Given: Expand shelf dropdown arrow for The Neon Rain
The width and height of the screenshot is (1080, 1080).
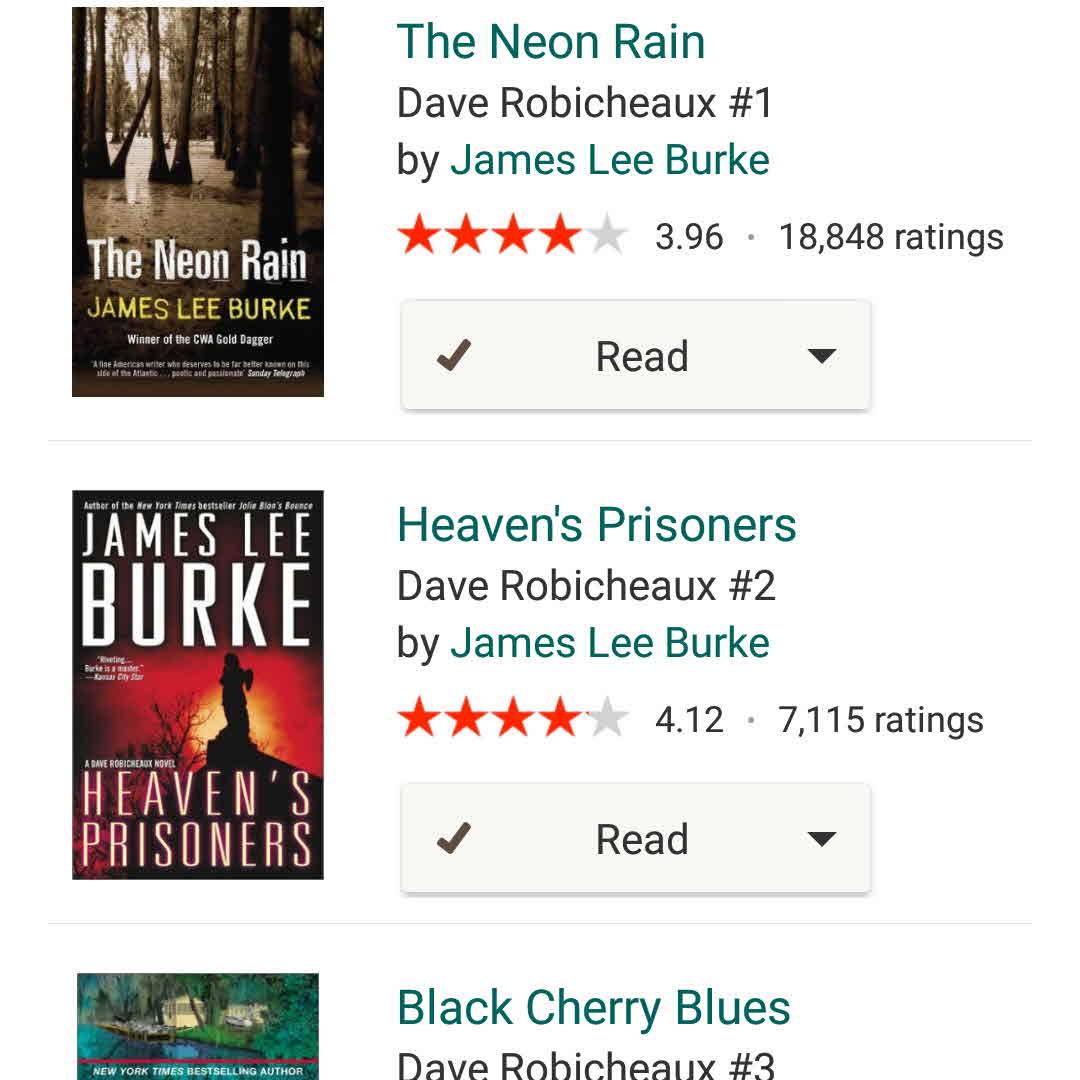Looking at the screenshot, I should 821,356.
